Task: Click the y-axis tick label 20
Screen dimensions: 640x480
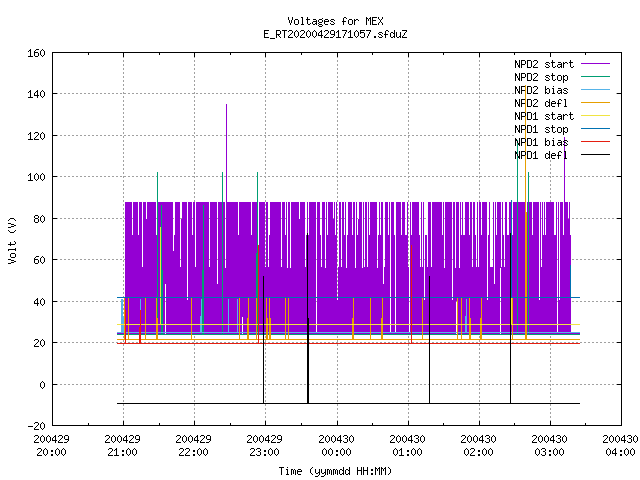Action: 39,343
